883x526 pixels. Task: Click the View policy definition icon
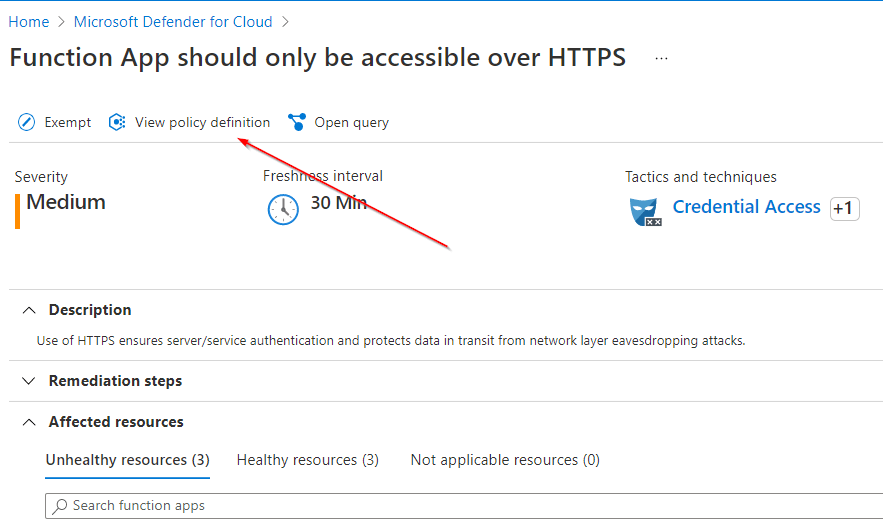(x=117, y=123)
